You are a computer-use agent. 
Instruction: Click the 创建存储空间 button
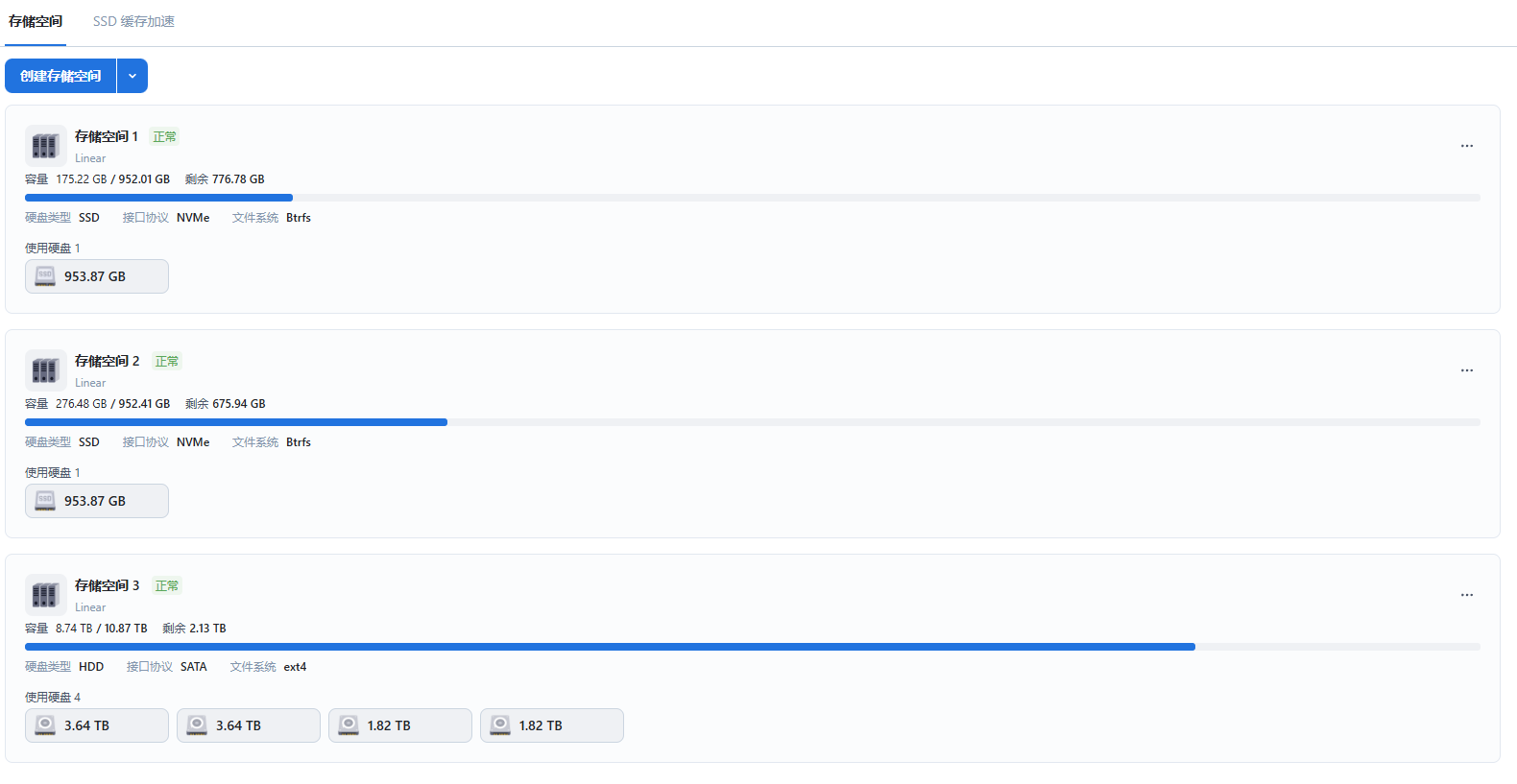60,76
